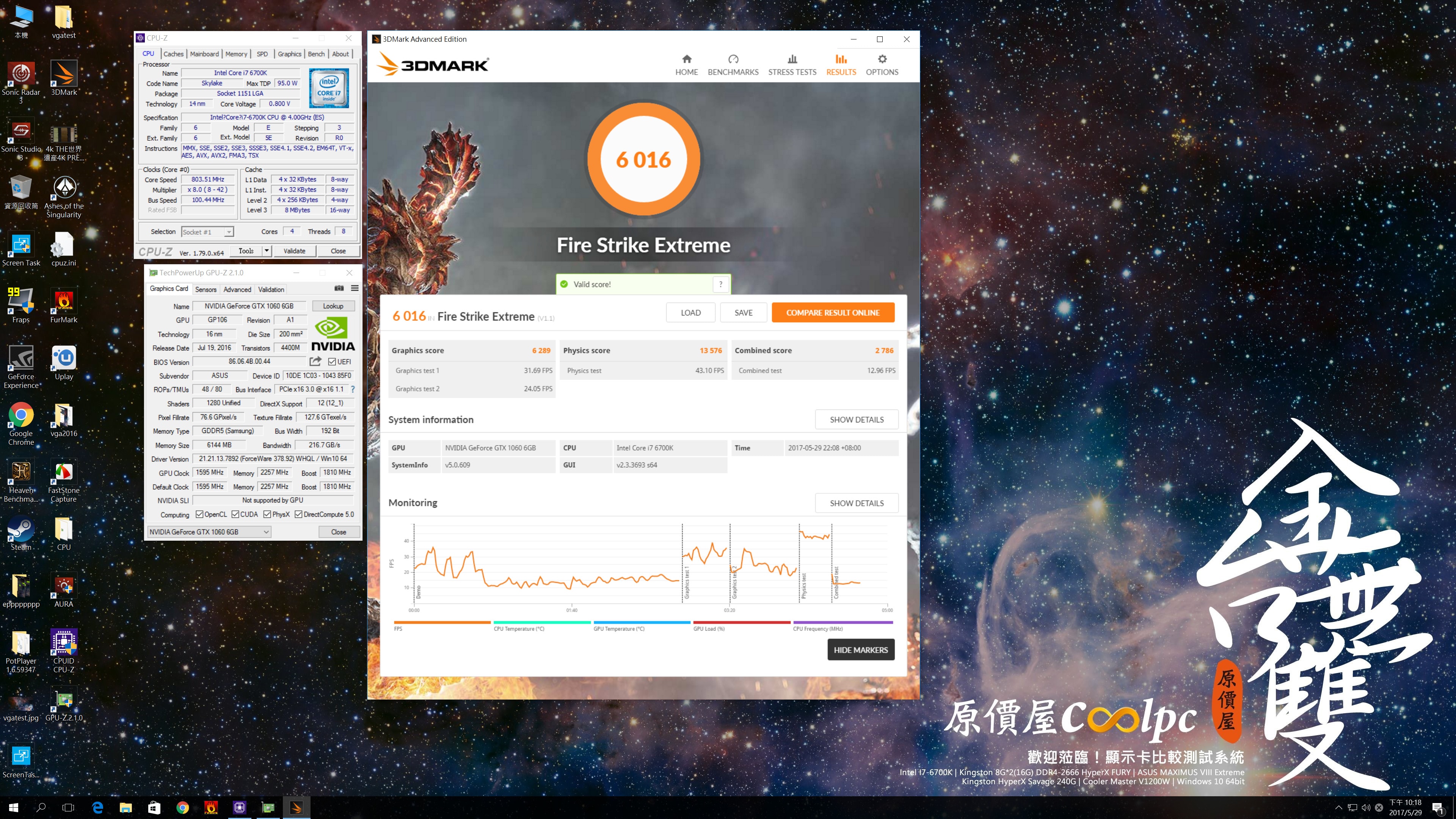Open File Explorer from the taskbar
Screen dimensions: 1456x819
pos(126,808)
